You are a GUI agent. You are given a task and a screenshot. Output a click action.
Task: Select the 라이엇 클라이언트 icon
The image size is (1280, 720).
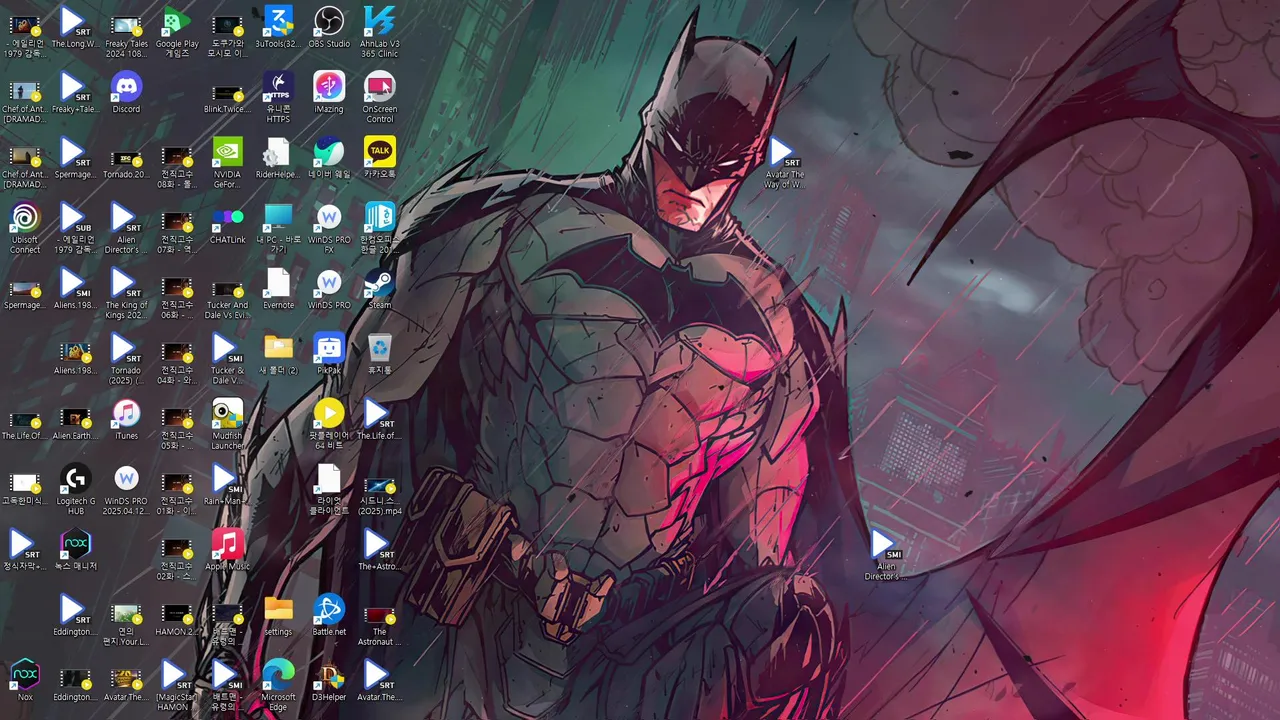329,490
